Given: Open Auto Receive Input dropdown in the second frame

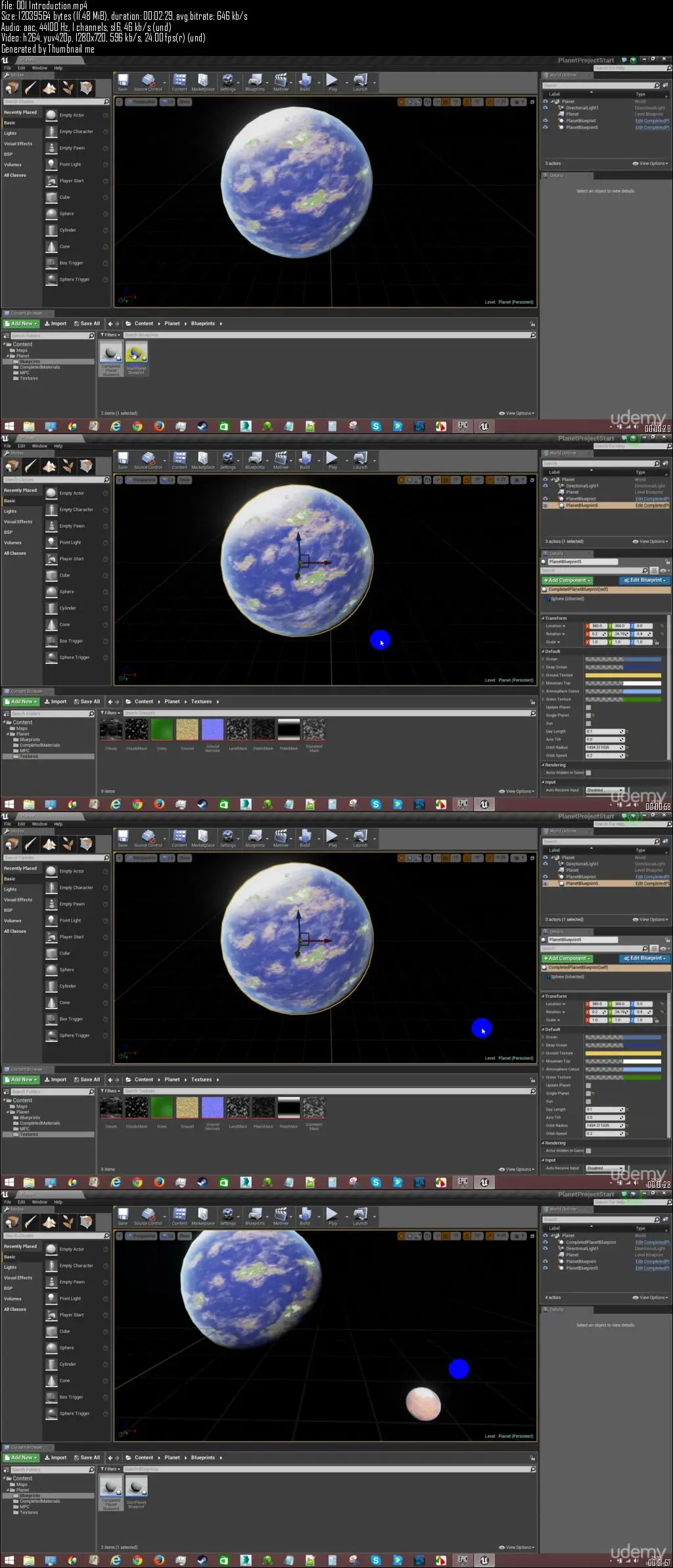Looking at the screenshot, I should coord(605,790).
